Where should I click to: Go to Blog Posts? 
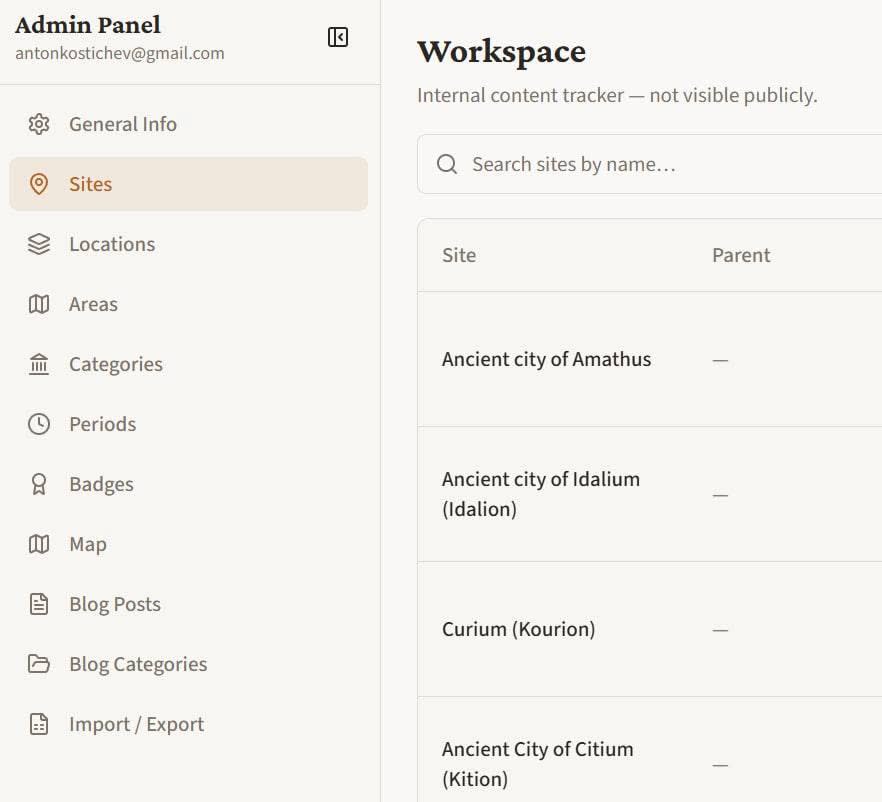click(188, 604)
